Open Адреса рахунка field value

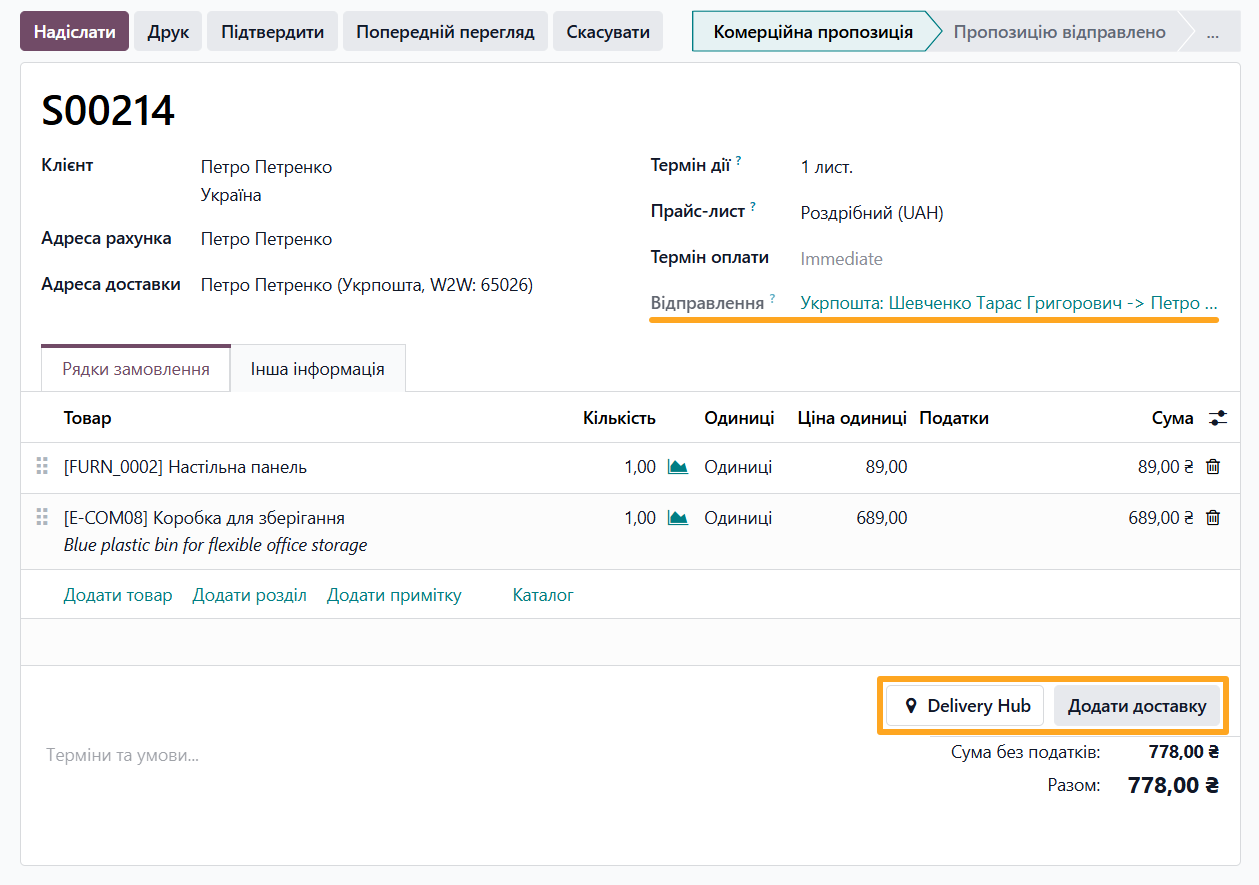pos(266,239)
